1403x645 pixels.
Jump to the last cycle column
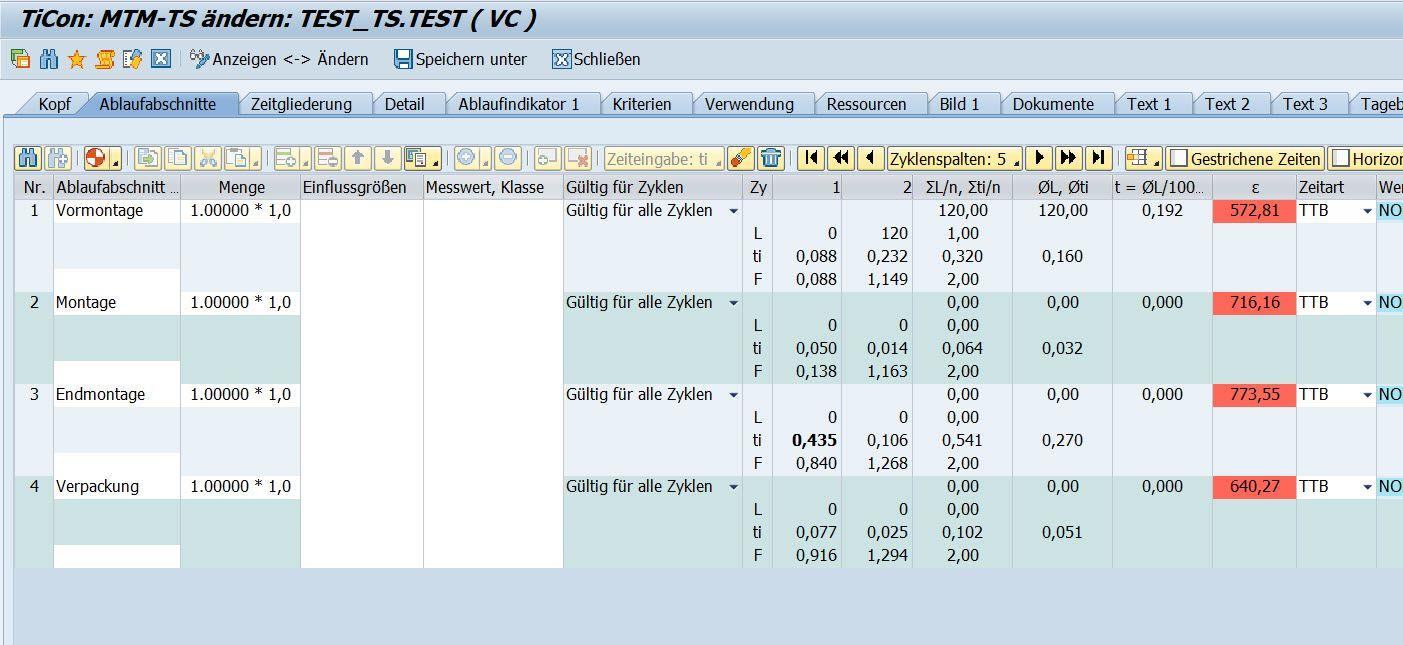pyautogui.click(x=1098, y=158)
